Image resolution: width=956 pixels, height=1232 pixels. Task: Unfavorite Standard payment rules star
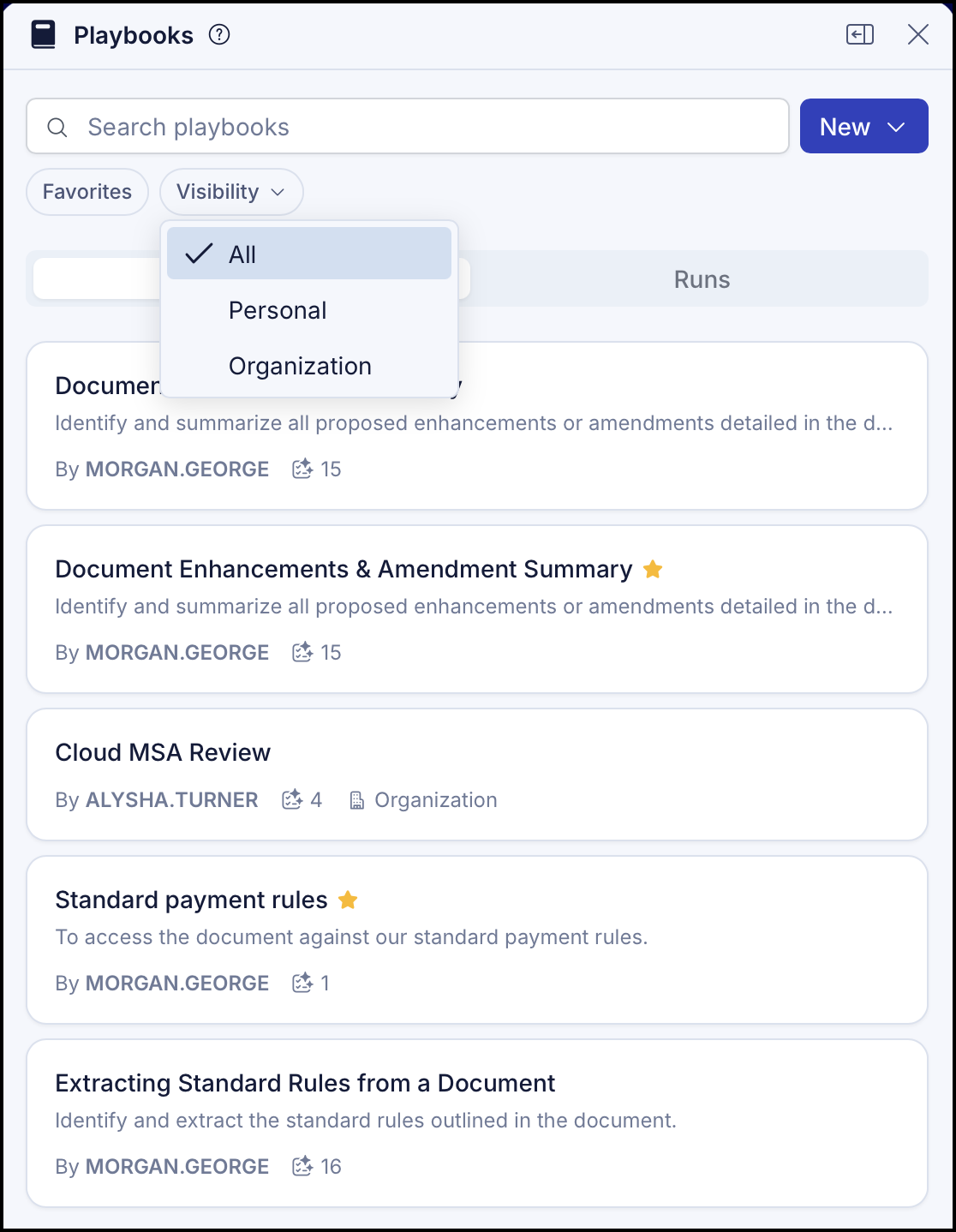click(348, 900)
